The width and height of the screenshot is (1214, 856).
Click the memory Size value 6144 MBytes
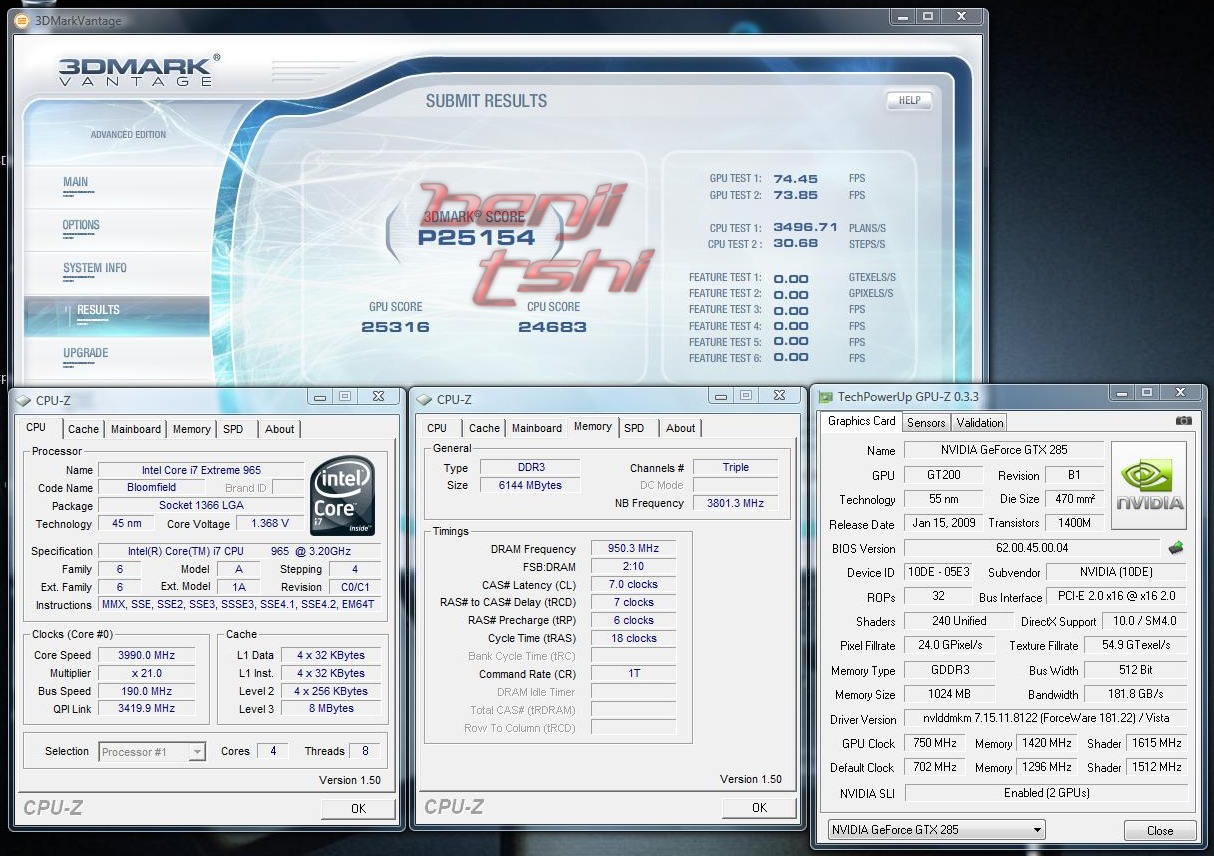[530, 486]
